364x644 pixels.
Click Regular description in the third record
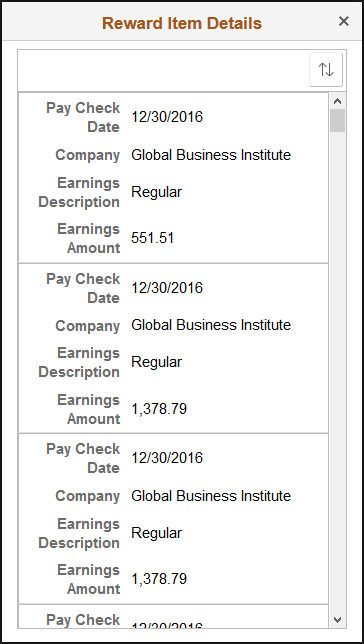click(156, 533)
